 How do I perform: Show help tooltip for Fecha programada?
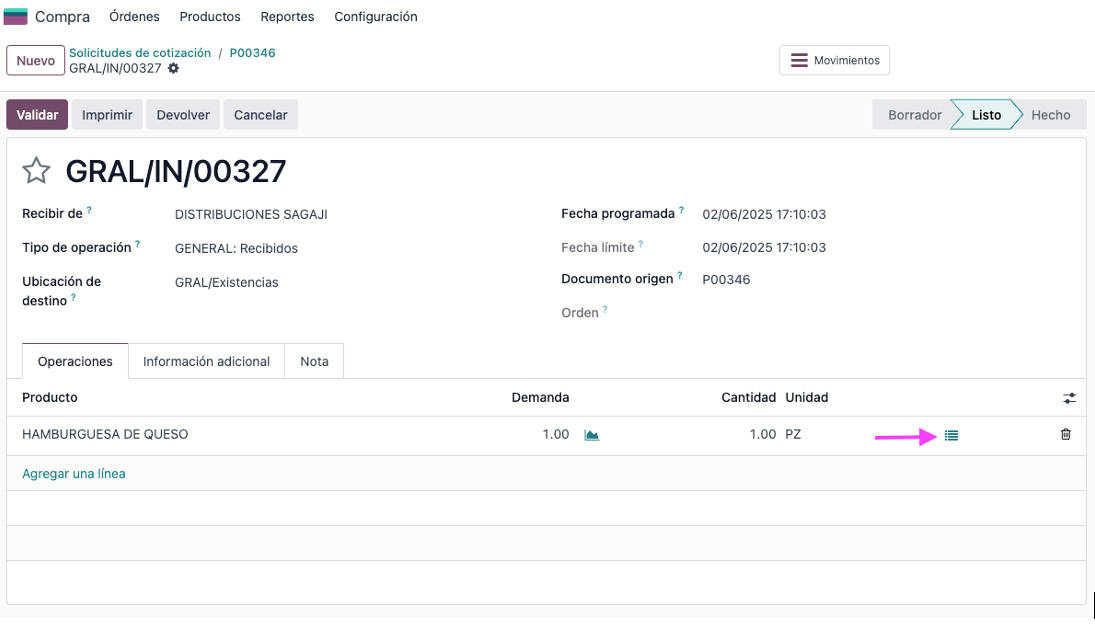coord(681,209)
